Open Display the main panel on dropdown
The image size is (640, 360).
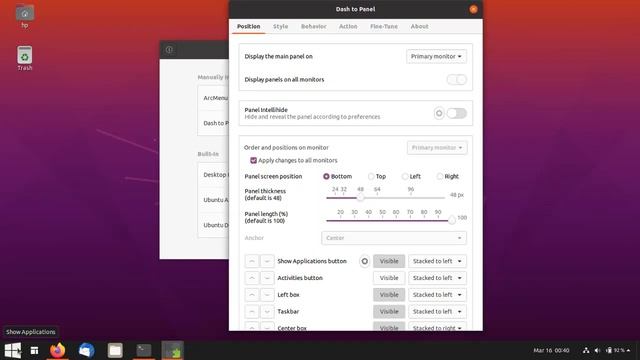[436, 56]
